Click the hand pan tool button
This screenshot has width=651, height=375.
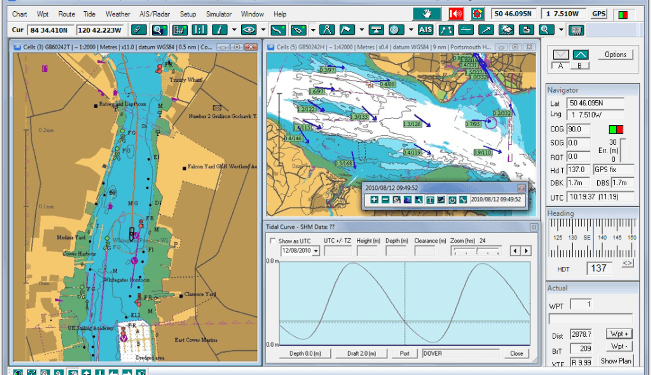[426, 14]
